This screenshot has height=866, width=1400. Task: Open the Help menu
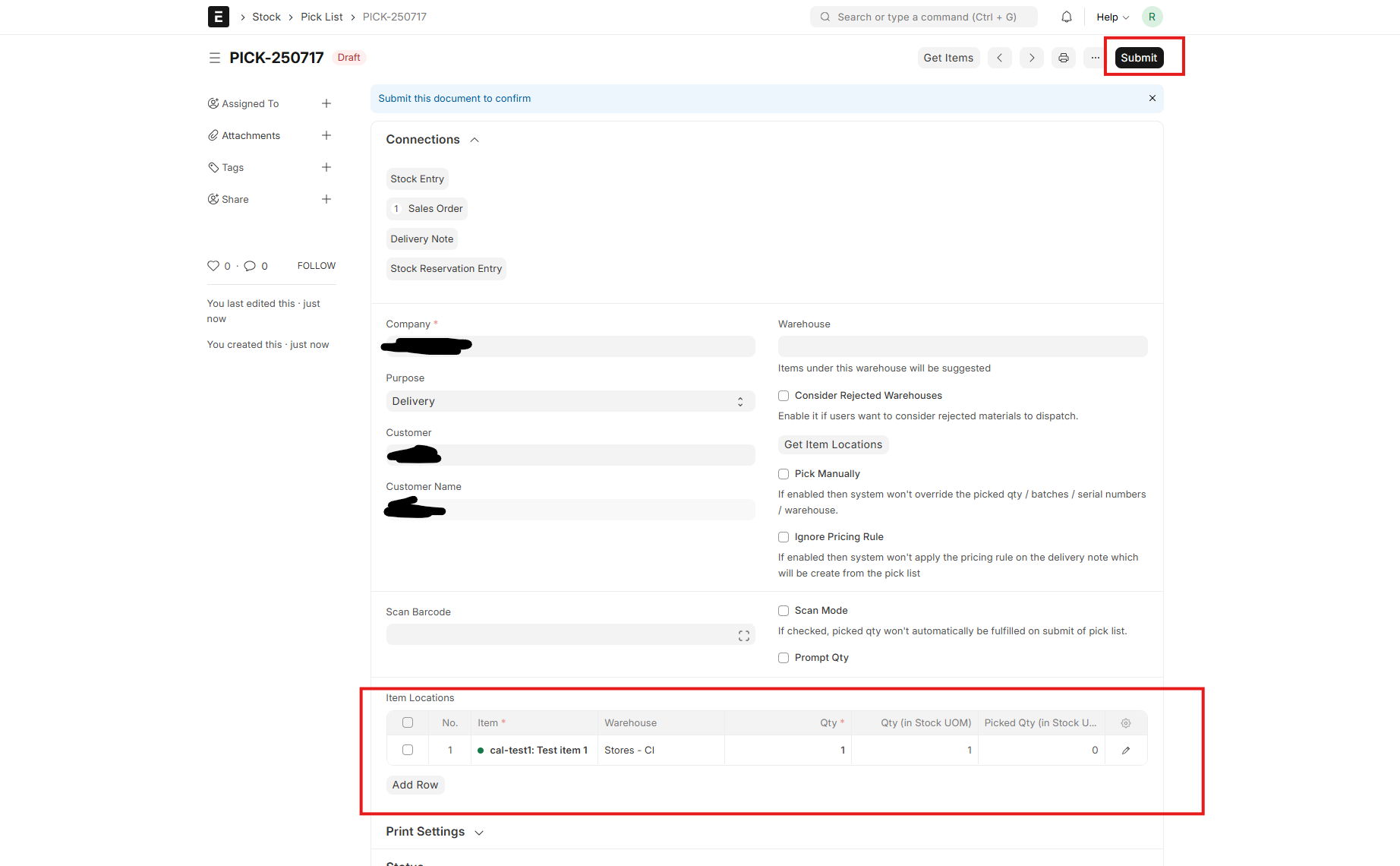[x=1111, y=17]
